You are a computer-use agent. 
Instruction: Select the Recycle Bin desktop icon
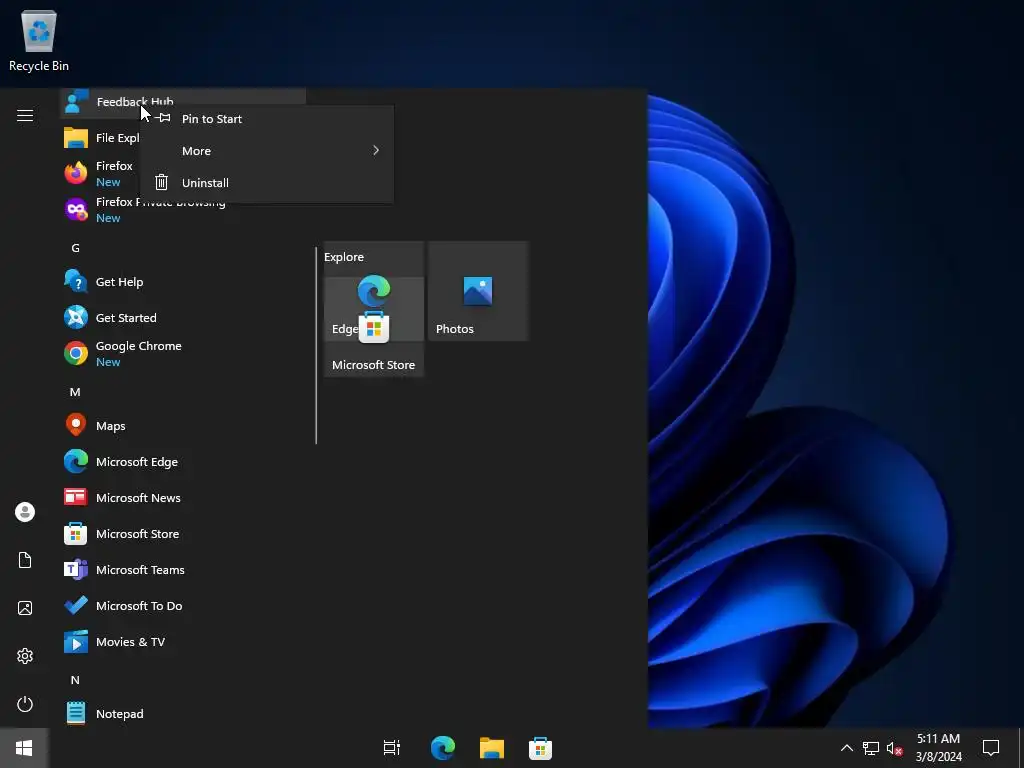(39, 40)
